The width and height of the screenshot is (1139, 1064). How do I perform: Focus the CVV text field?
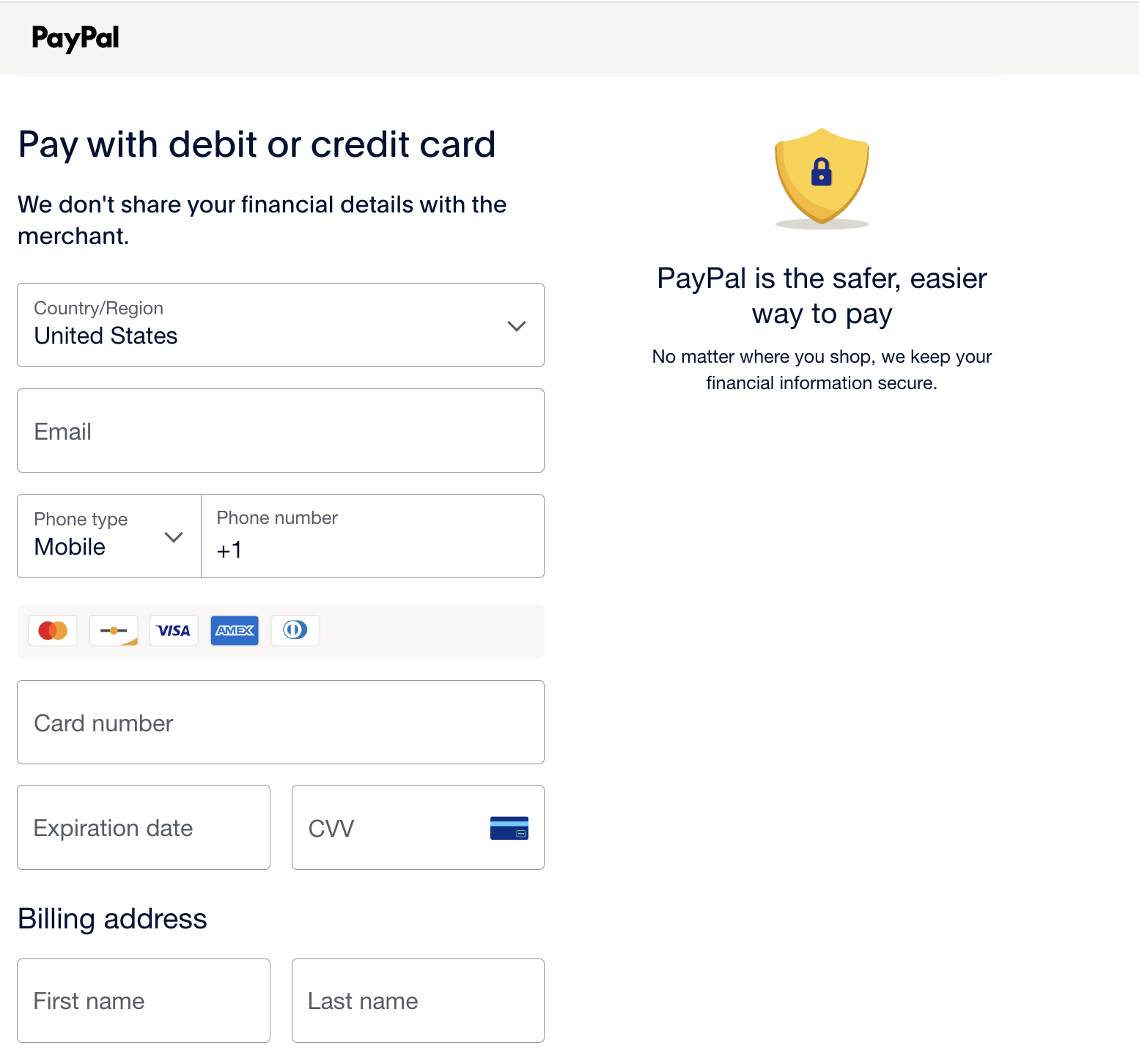point(388,828)
